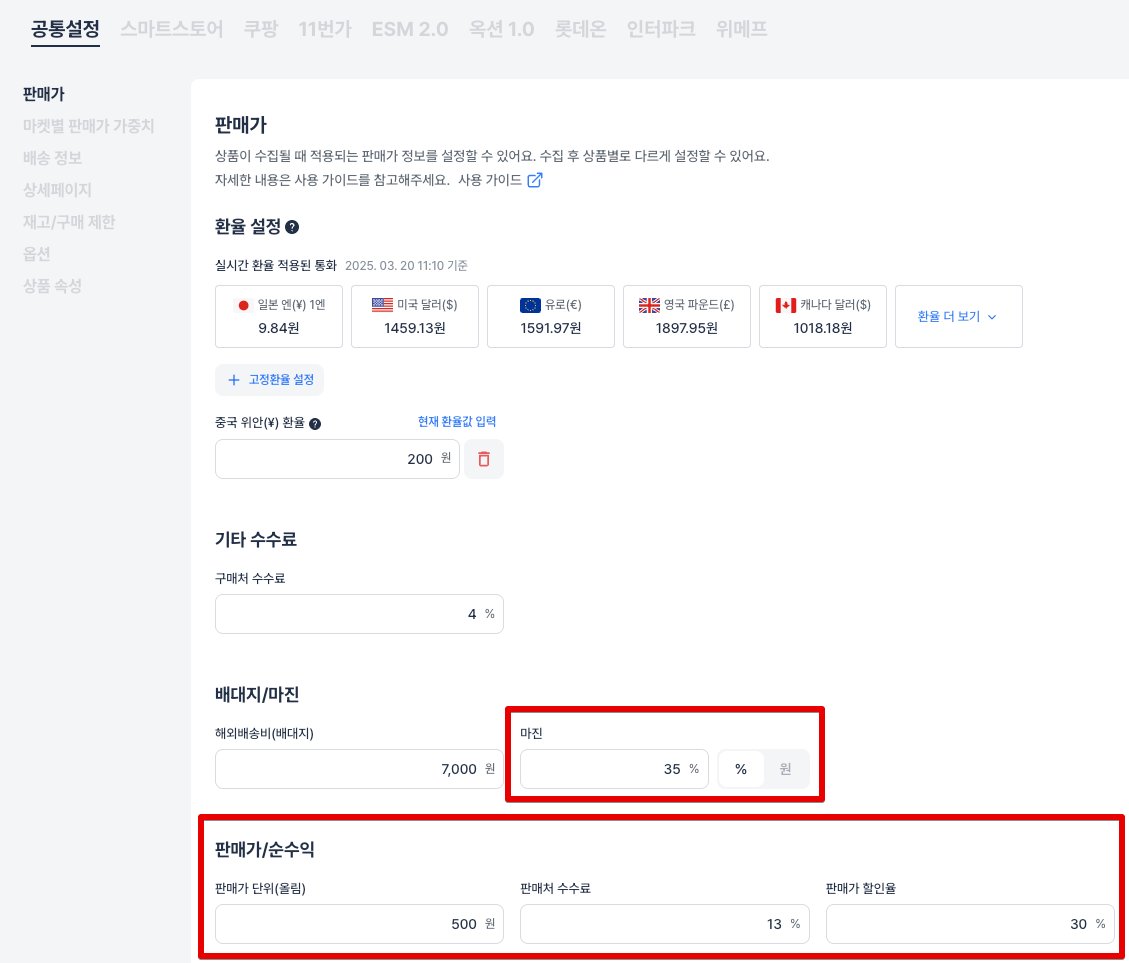Click the 미국 달러 exchange rate card
The width and height of the screenshot is (1129, 963).
click(415, 316)
